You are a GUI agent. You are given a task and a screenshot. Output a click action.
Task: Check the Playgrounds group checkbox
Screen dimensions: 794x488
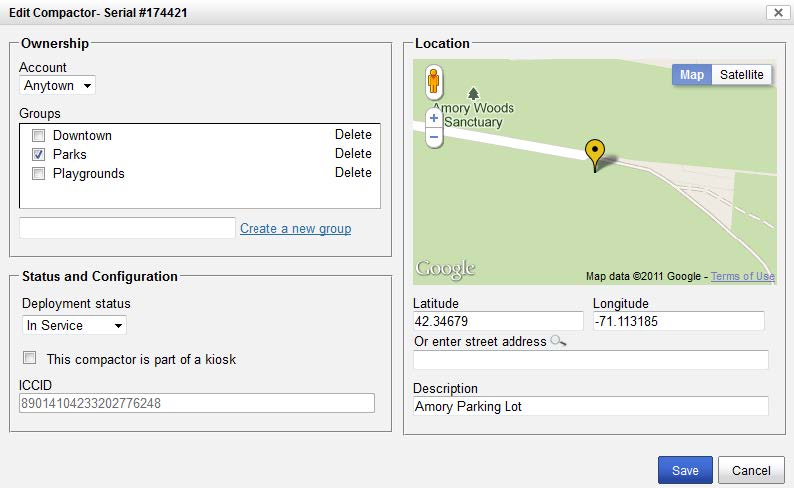pyautogui.click(x=38, y=173)
